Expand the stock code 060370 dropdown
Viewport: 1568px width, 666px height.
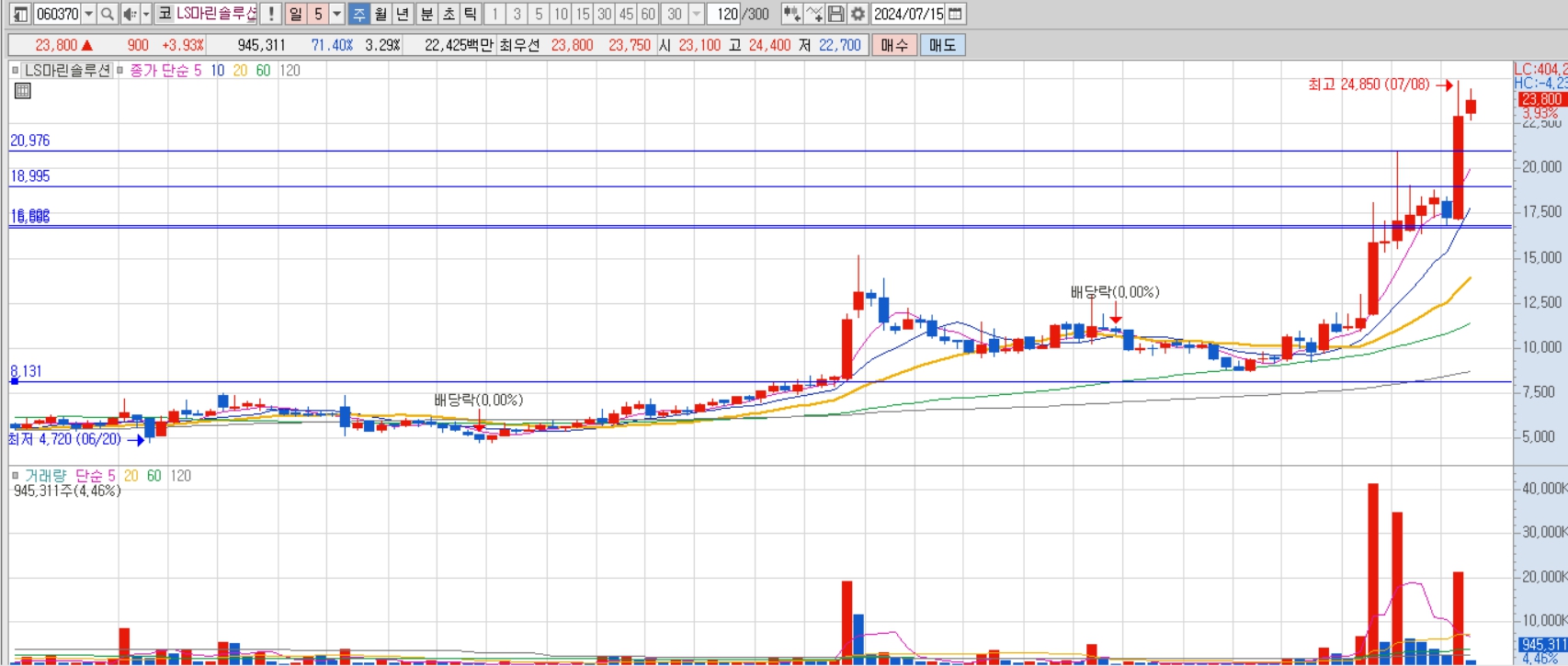pyautogui.click(x=88, y=14)
